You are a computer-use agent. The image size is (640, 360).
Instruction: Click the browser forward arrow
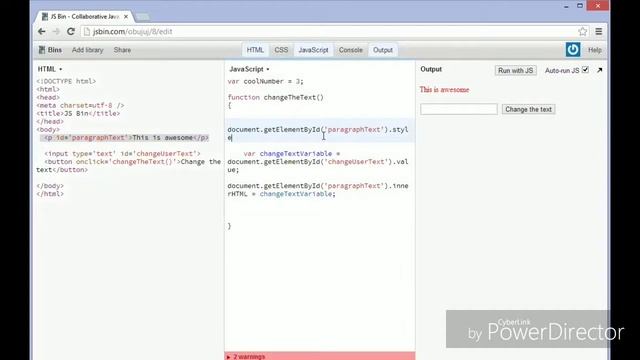56,31
